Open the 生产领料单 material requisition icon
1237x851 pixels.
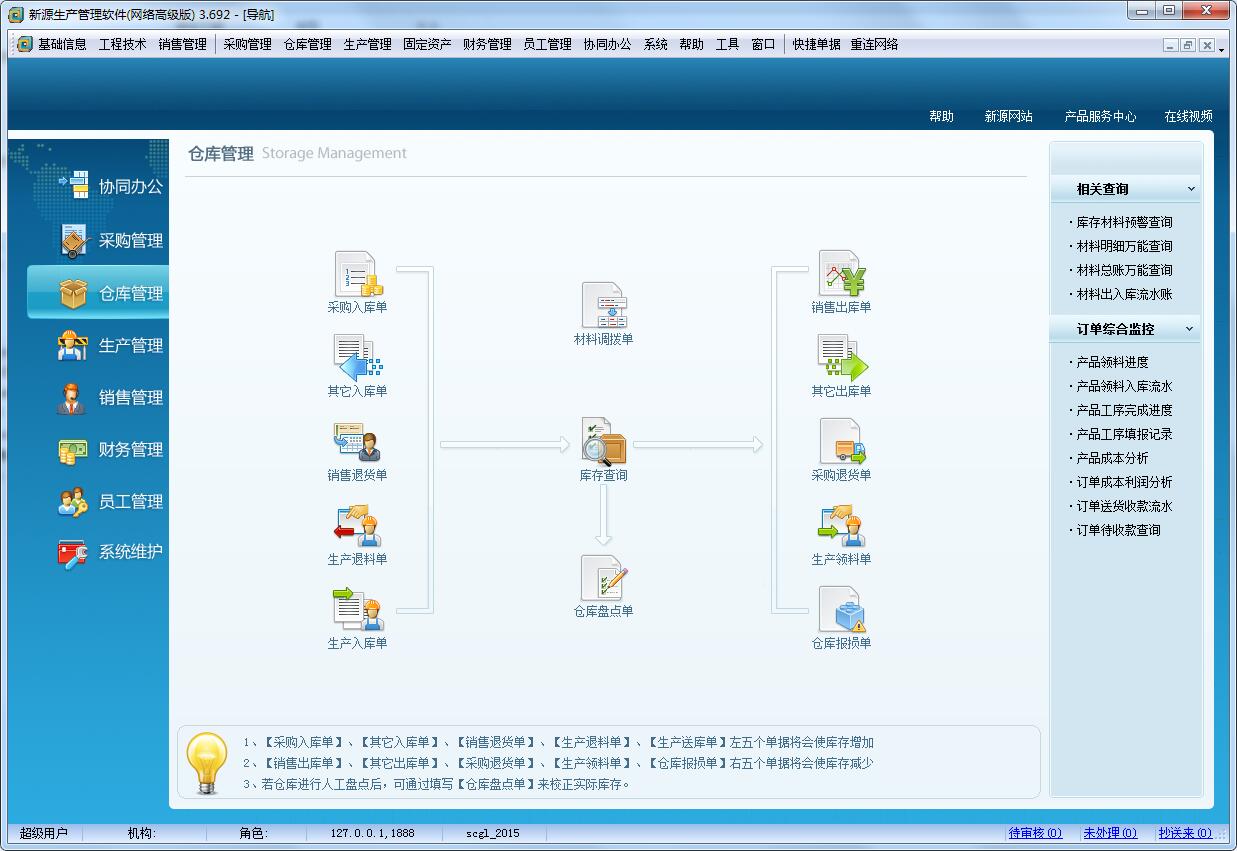(x=841, y=527)
